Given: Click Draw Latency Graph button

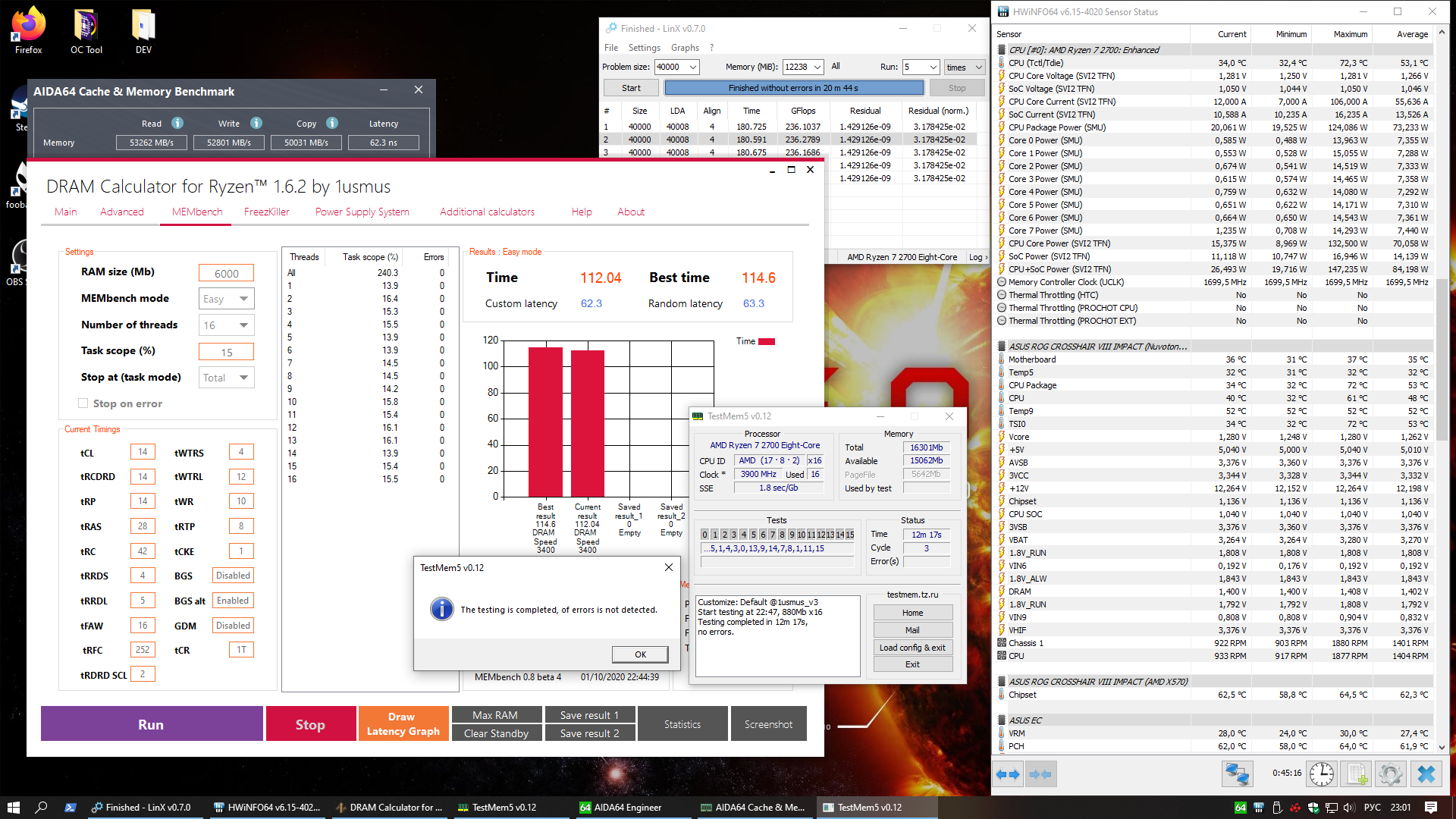Looking at the screenshot, I should click(403, 724).
